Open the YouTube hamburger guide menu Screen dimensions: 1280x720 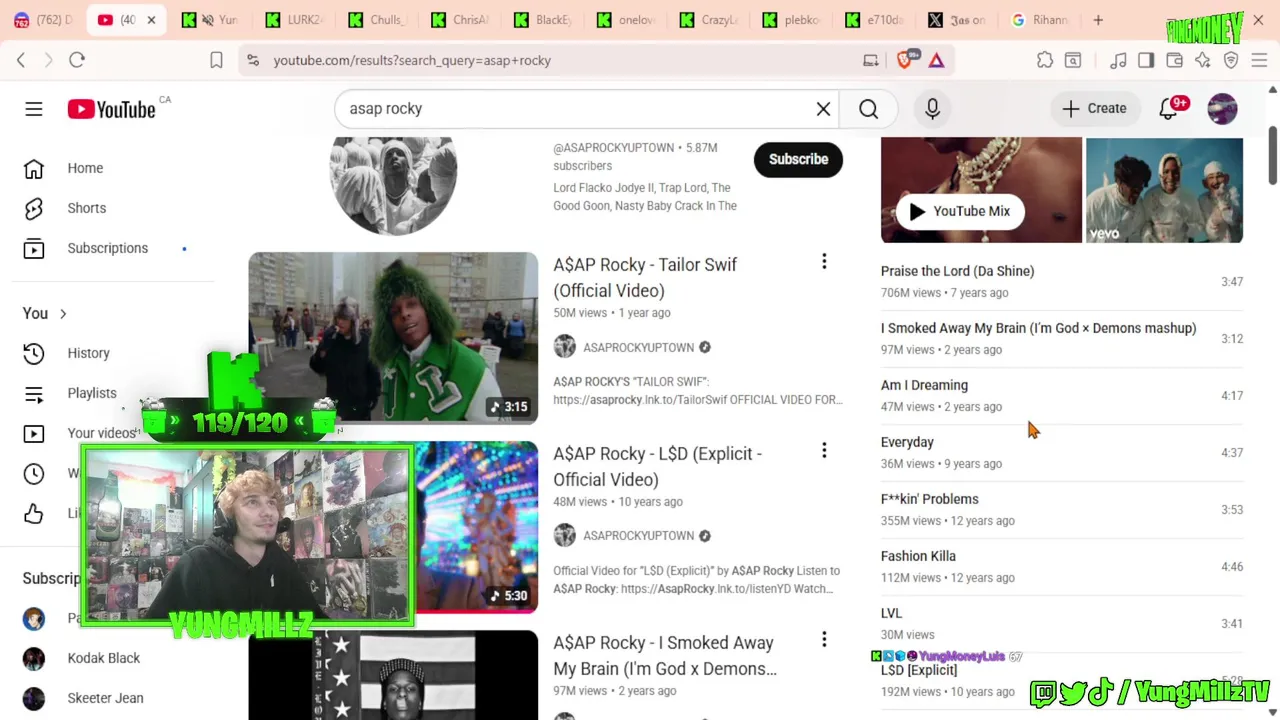pos(34,108)
